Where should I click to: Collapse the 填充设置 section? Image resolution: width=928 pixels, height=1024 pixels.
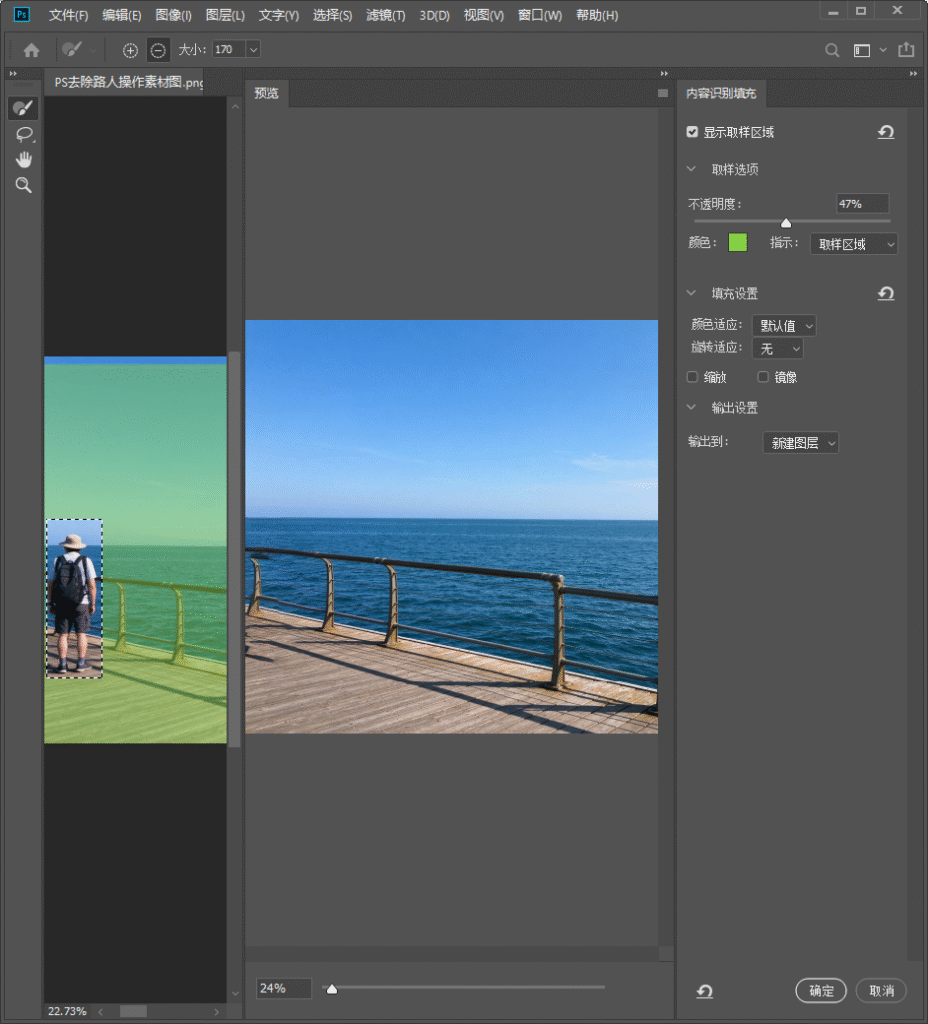[692, 293]
